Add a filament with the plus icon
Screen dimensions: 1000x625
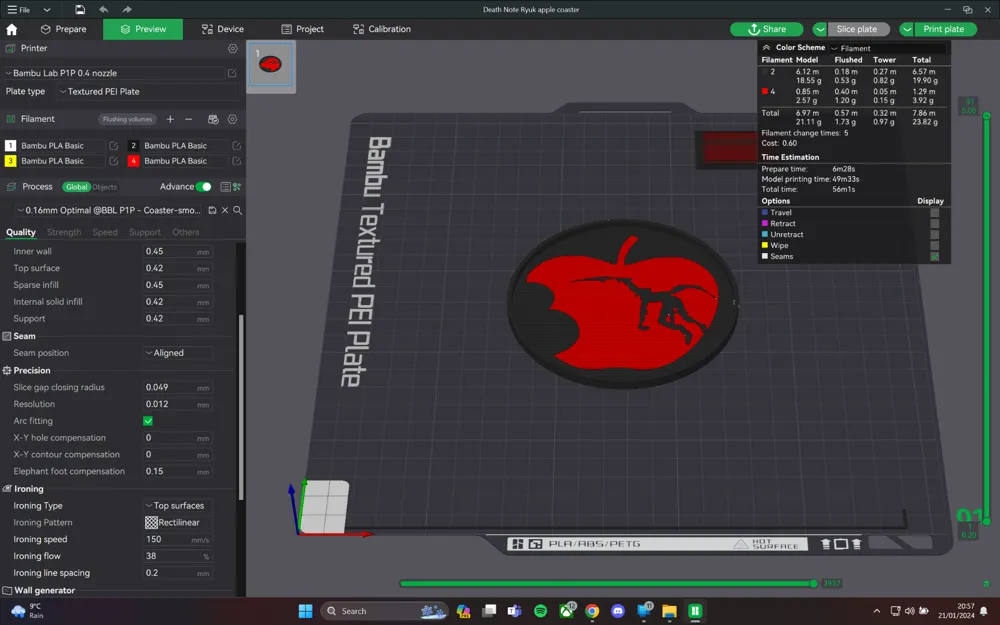point(170,119)
